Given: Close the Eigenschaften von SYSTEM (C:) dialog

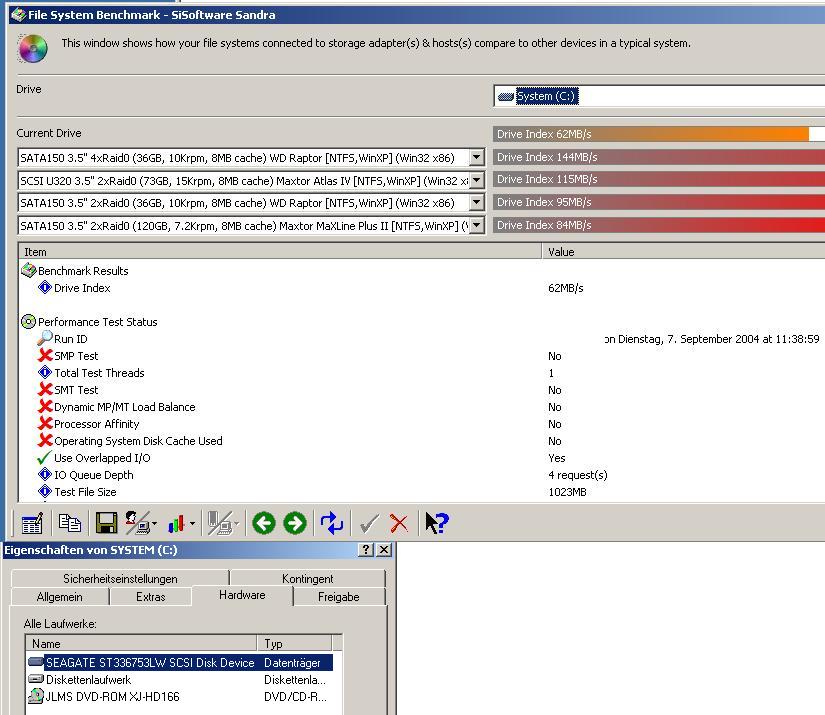Looking at the screenshot, I should point(385,550).
